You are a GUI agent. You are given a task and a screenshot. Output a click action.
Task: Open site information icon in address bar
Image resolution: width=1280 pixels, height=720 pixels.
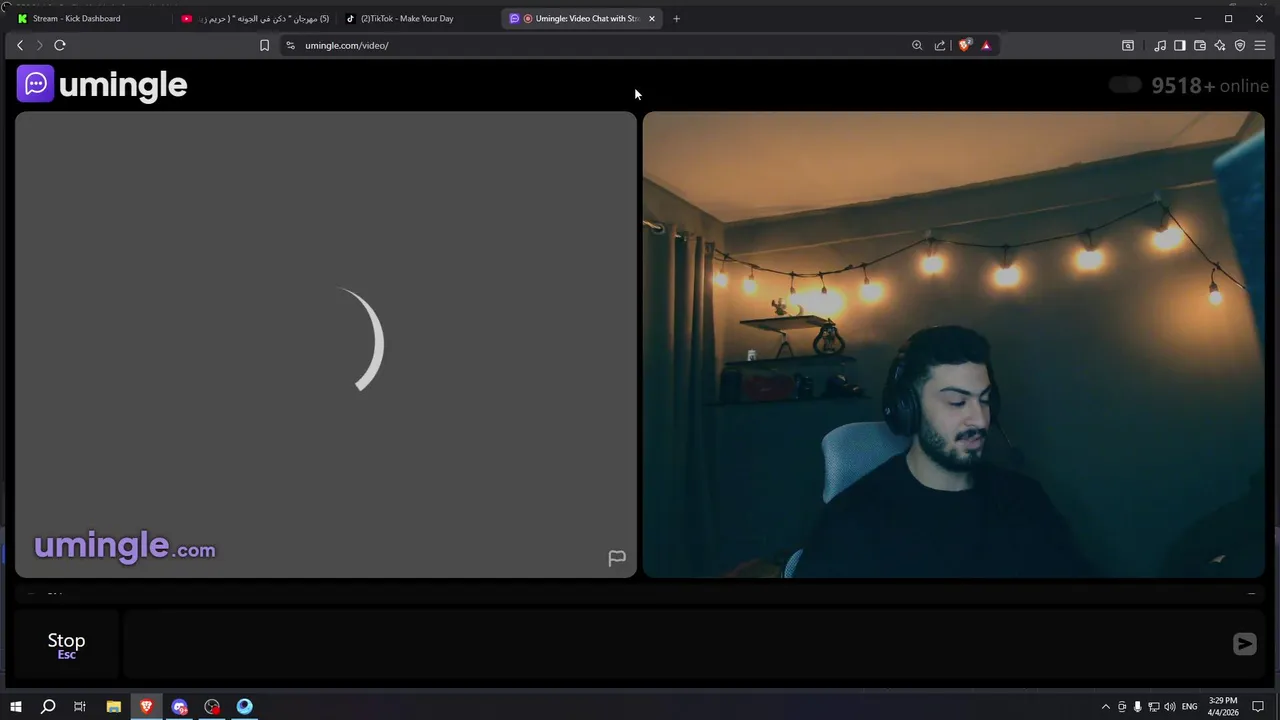[291, 45]
